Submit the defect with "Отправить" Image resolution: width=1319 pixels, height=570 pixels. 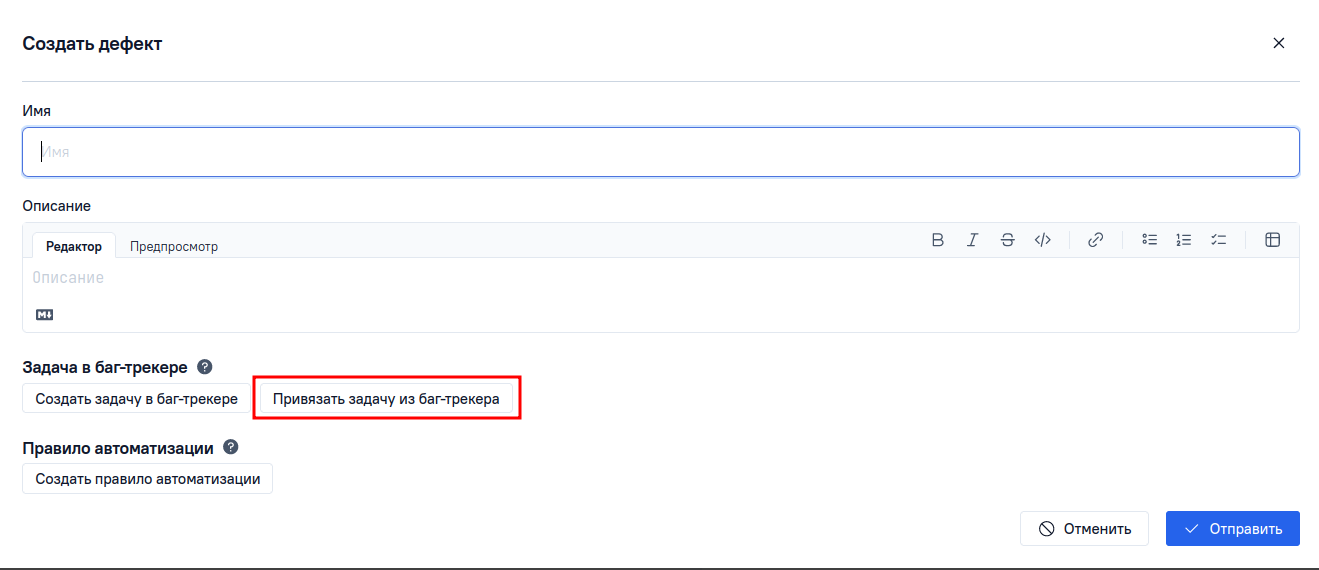click(x=1232, y=529)
